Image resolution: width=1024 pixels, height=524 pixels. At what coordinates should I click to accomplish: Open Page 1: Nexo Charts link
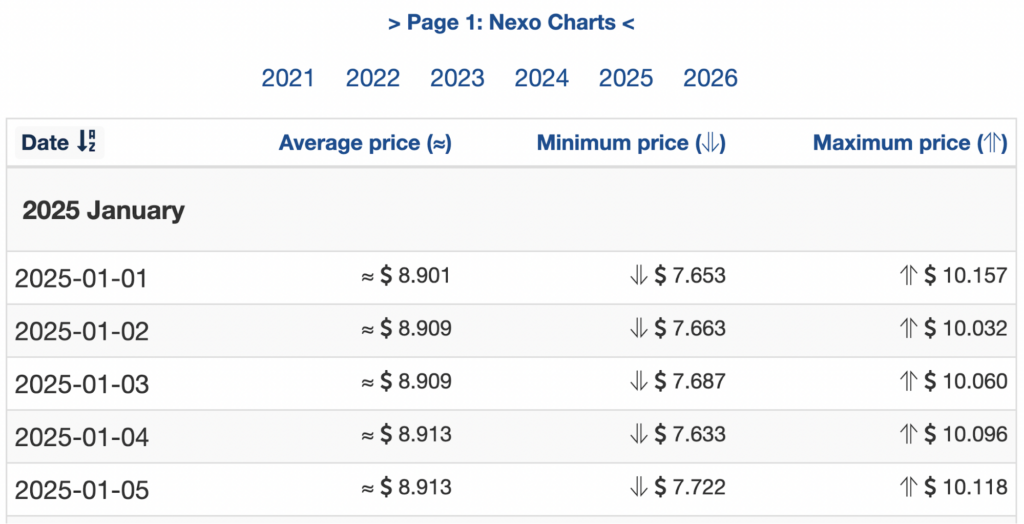point(511,23)
